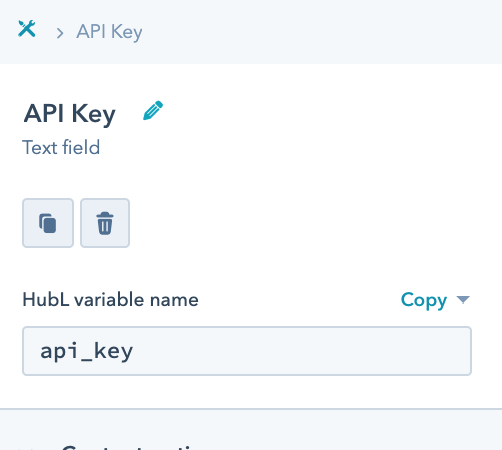Select the API Key breadcrumb item

click(109, 32)
